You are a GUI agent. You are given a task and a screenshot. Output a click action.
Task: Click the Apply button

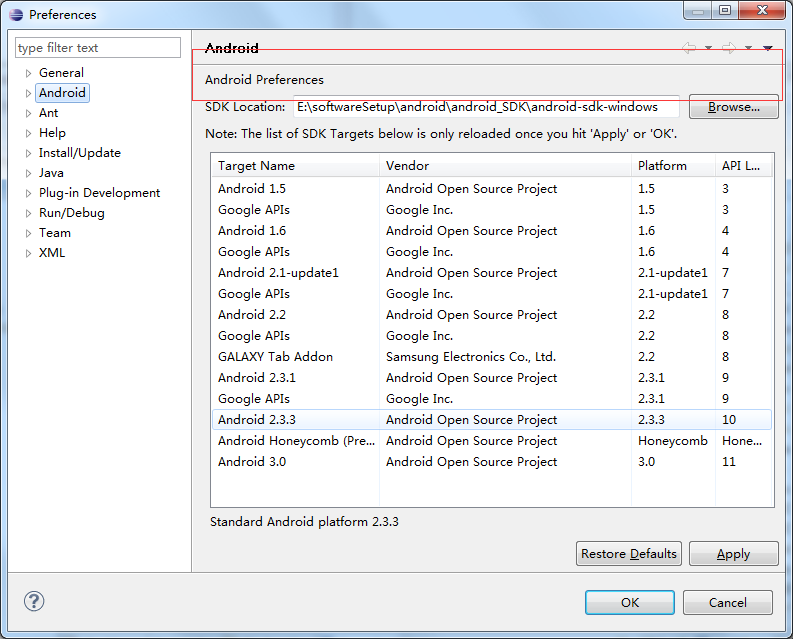pyautogui.click(x=733, y=553)
